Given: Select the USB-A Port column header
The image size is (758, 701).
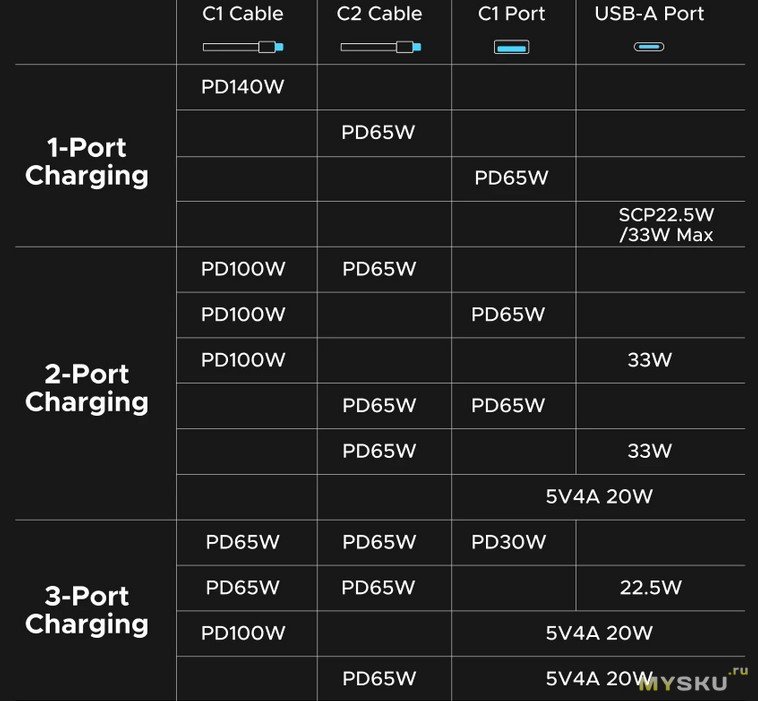Looking at the screenshot, I should pyautogui.click(x=649, y=14).
